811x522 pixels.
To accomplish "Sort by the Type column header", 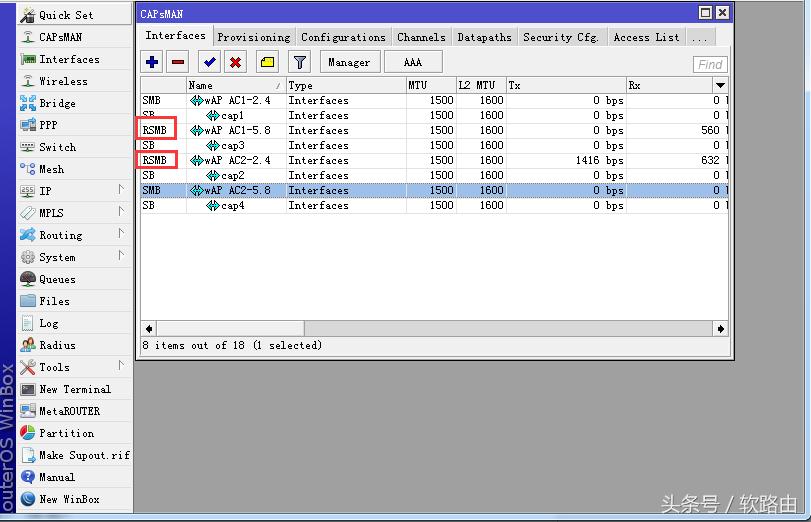I will pyautogui.click(x=346, y=85).
